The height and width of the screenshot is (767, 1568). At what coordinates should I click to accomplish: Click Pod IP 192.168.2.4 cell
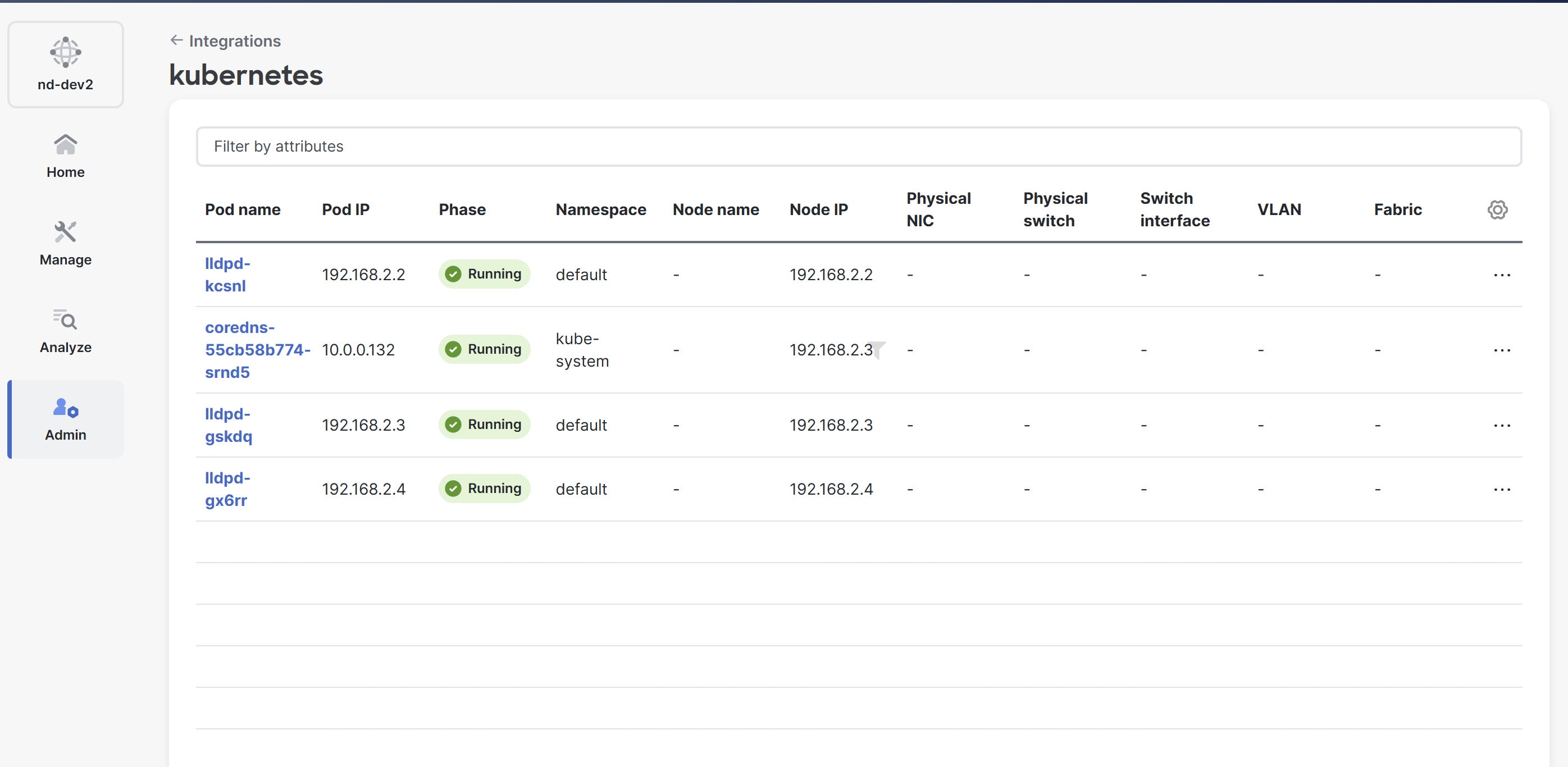[363, 490]
